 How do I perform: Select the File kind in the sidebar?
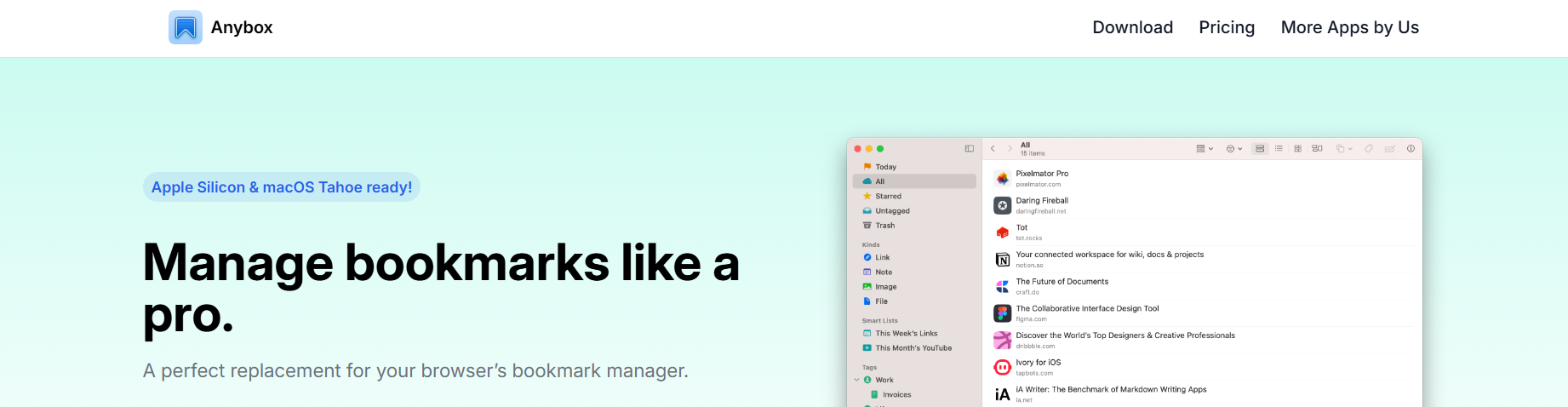[x=914, y=301]
